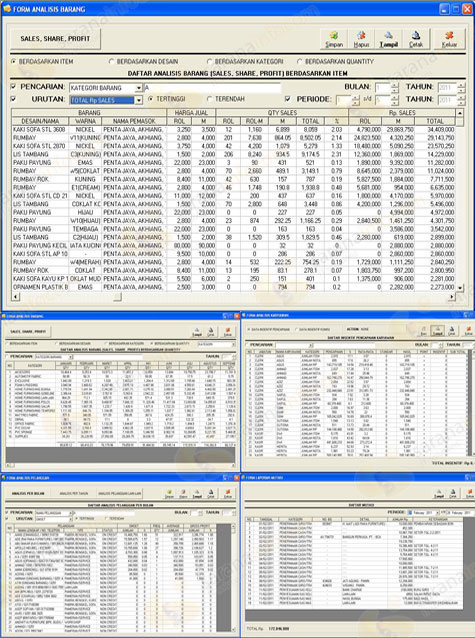Click Tampil icon in Form Analisis Pelanggan window
The image size is (475, 638).
tap(197, 494)
